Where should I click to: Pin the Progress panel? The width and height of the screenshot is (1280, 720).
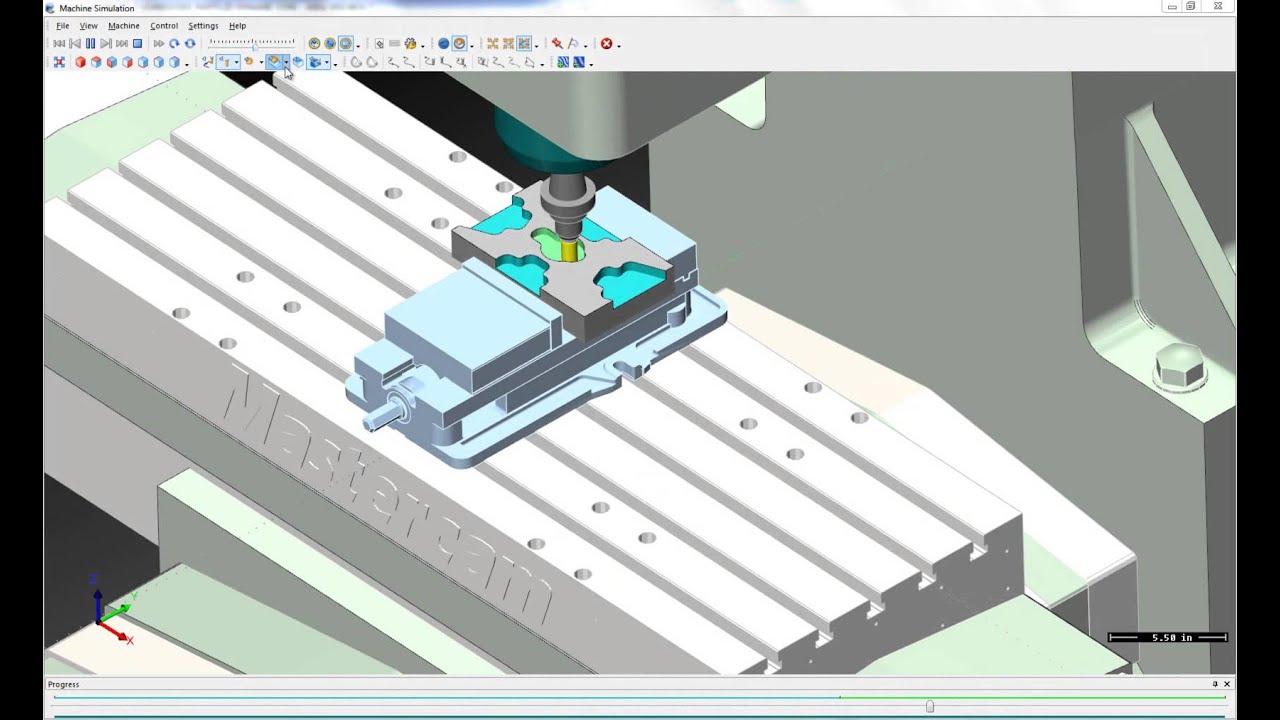point(1215,684)
